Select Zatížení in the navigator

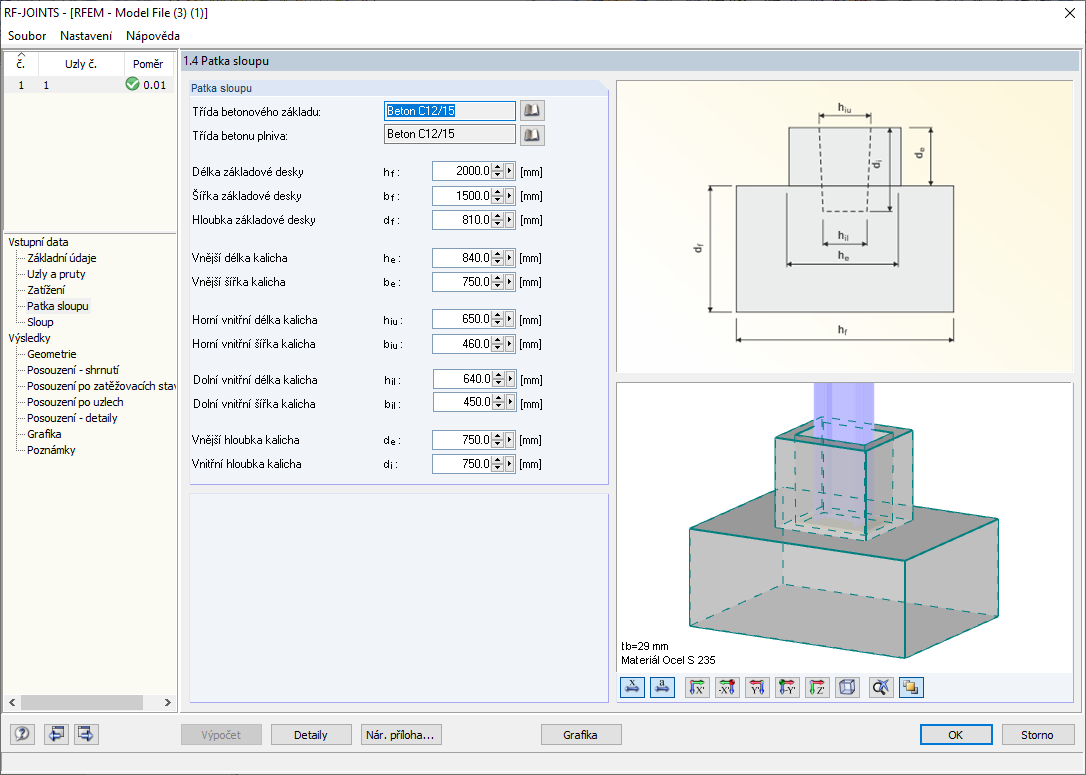click(46, 290)
